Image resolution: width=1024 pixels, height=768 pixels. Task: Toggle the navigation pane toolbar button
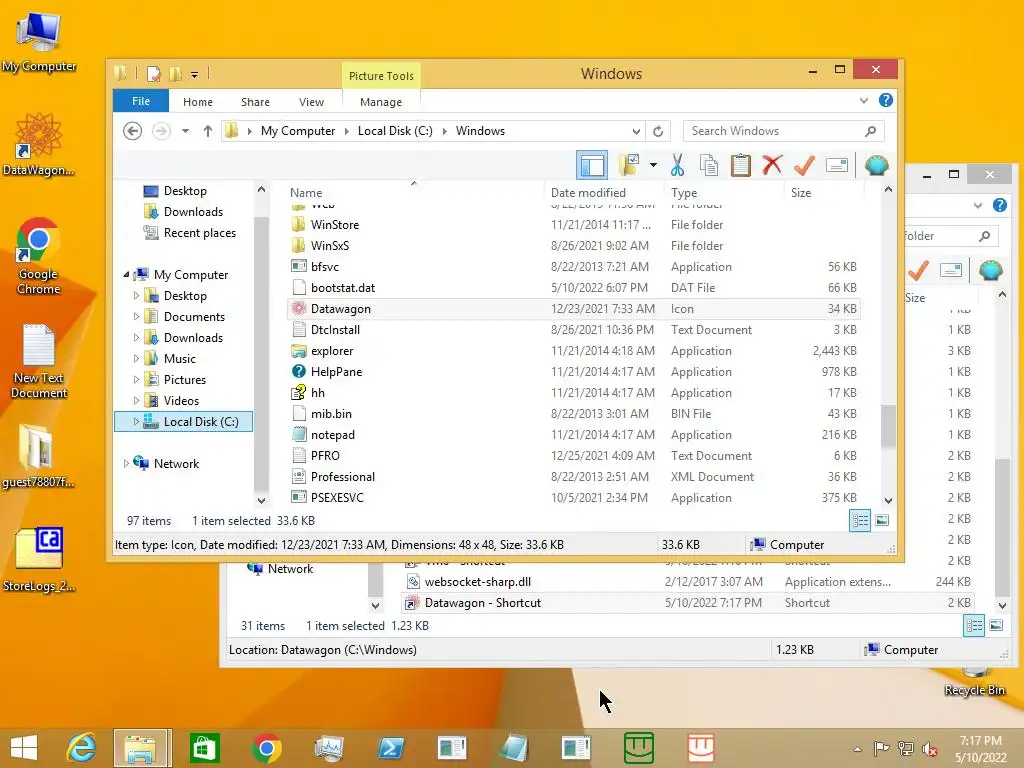coord(592,165)
